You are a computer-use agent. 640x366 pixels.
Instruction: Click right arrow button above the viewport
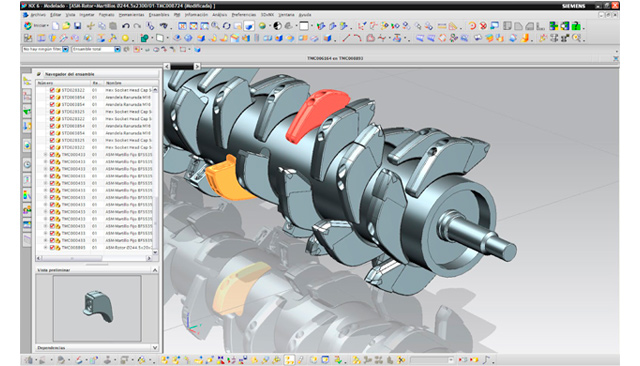197,66
